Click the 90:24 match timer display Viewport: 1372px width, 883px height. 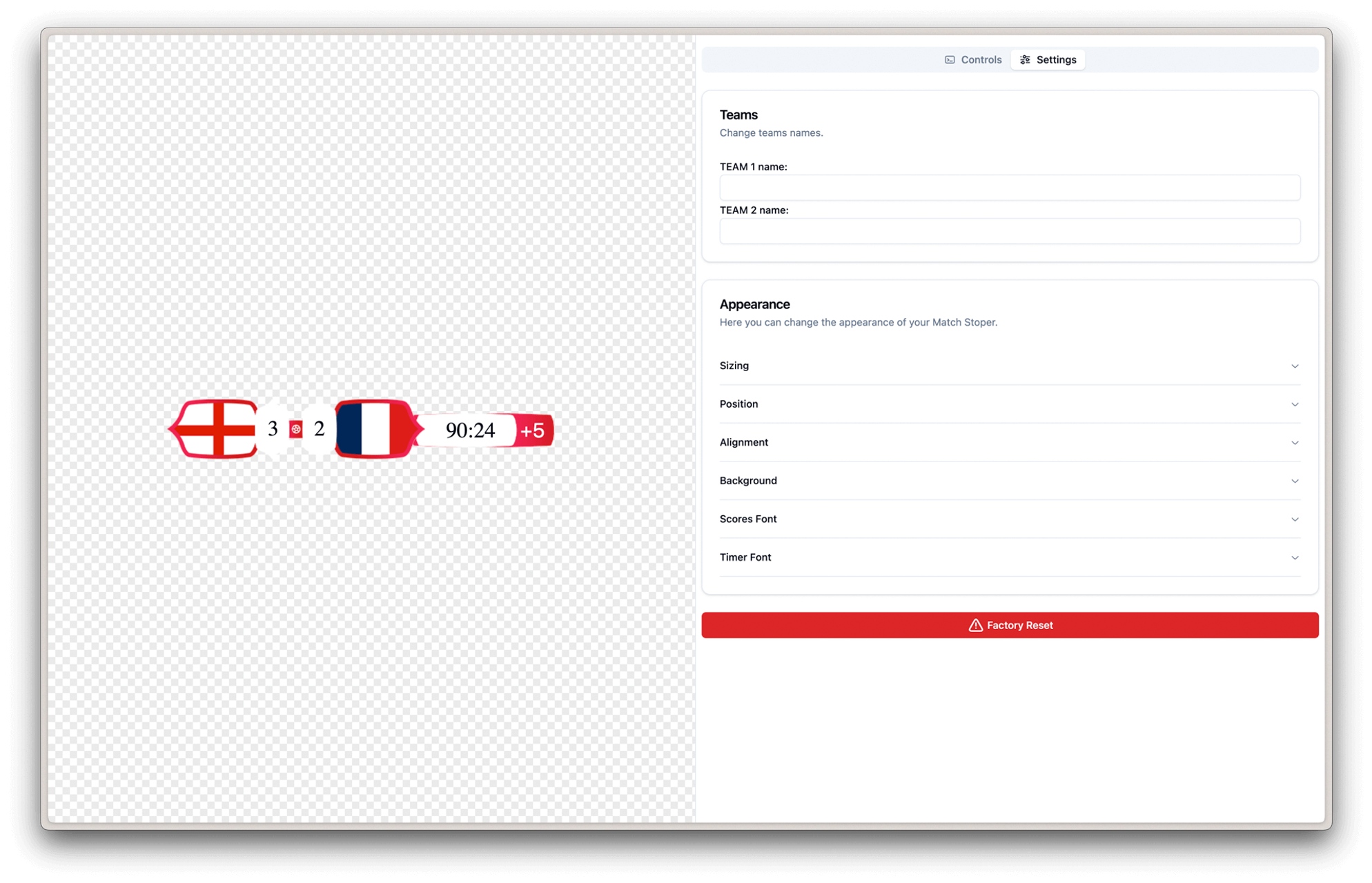pyautogui.click(x=470, y=430)
